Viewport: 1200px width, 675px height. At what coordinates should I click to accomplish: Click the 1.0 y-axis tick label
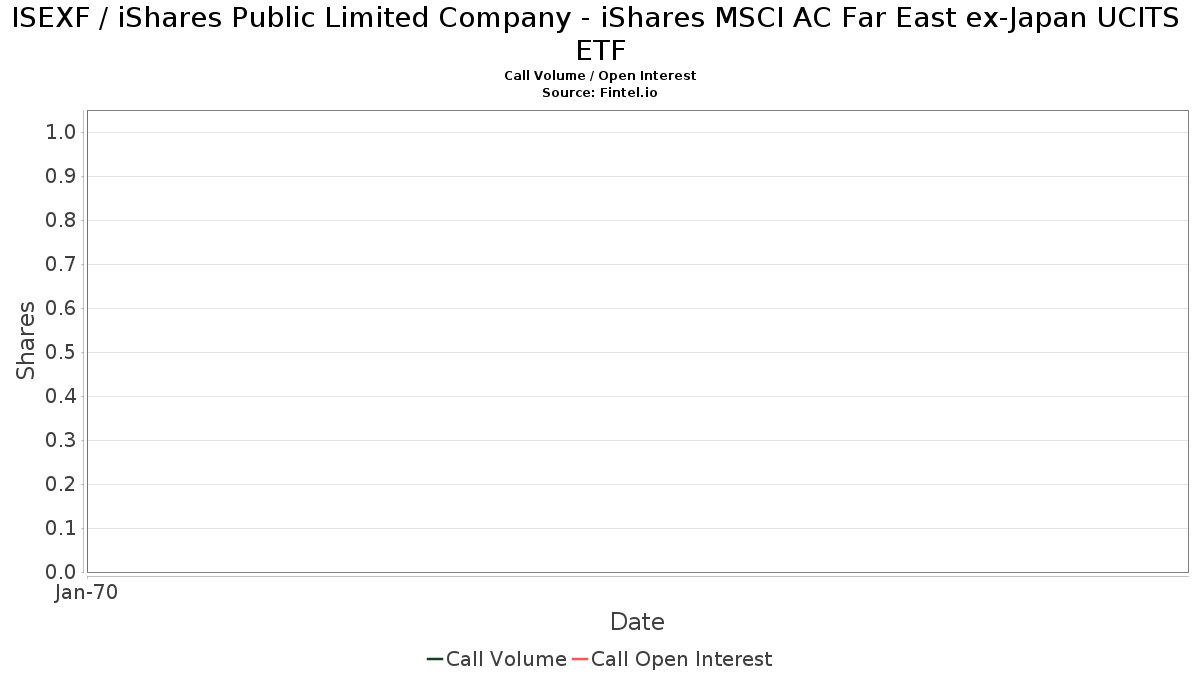(61, 133)
